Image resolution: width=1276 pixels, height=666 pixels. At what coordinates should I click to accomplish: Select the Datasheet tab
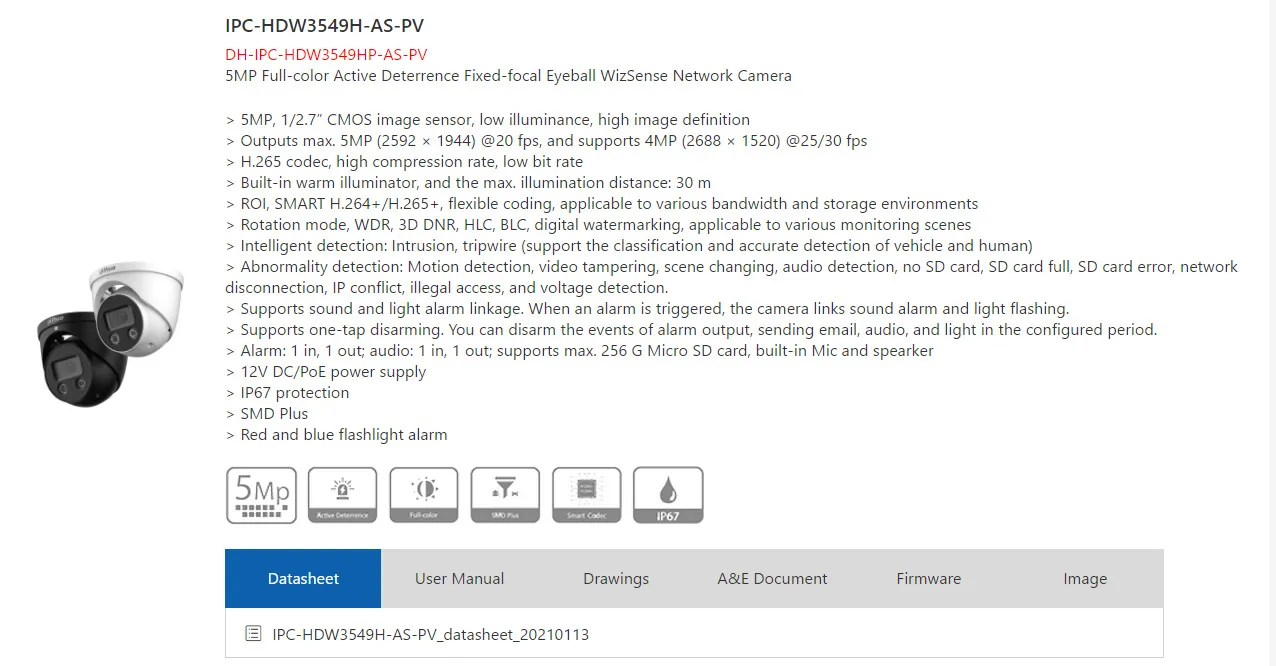pos(303,578)
